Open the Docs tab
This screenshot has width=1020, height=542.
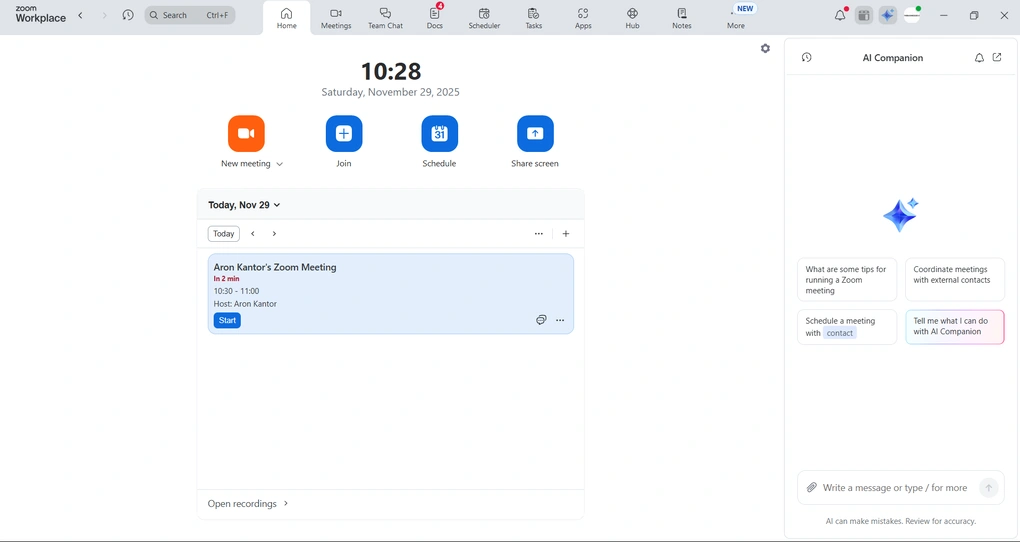[x=435, y=18]
